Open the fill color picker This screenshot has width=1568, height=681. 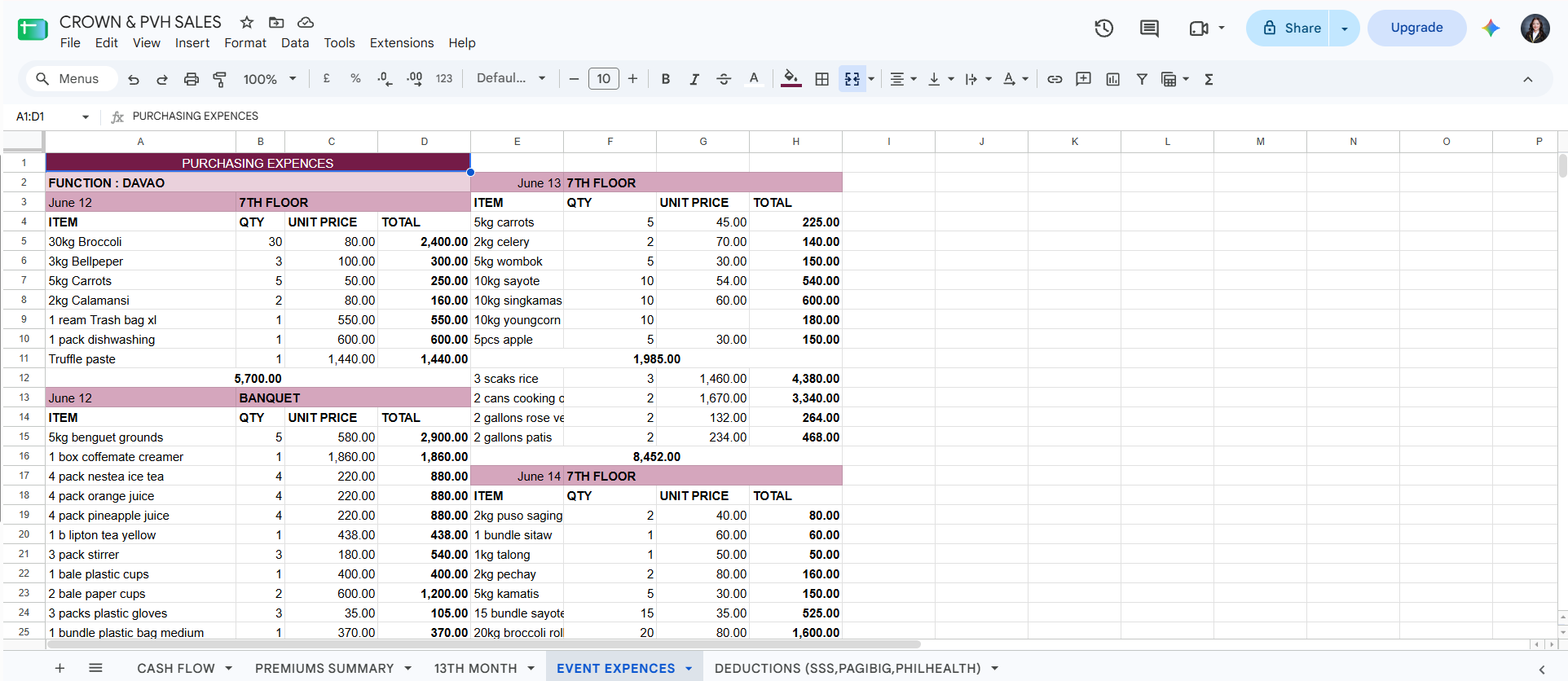pos(791,79)
